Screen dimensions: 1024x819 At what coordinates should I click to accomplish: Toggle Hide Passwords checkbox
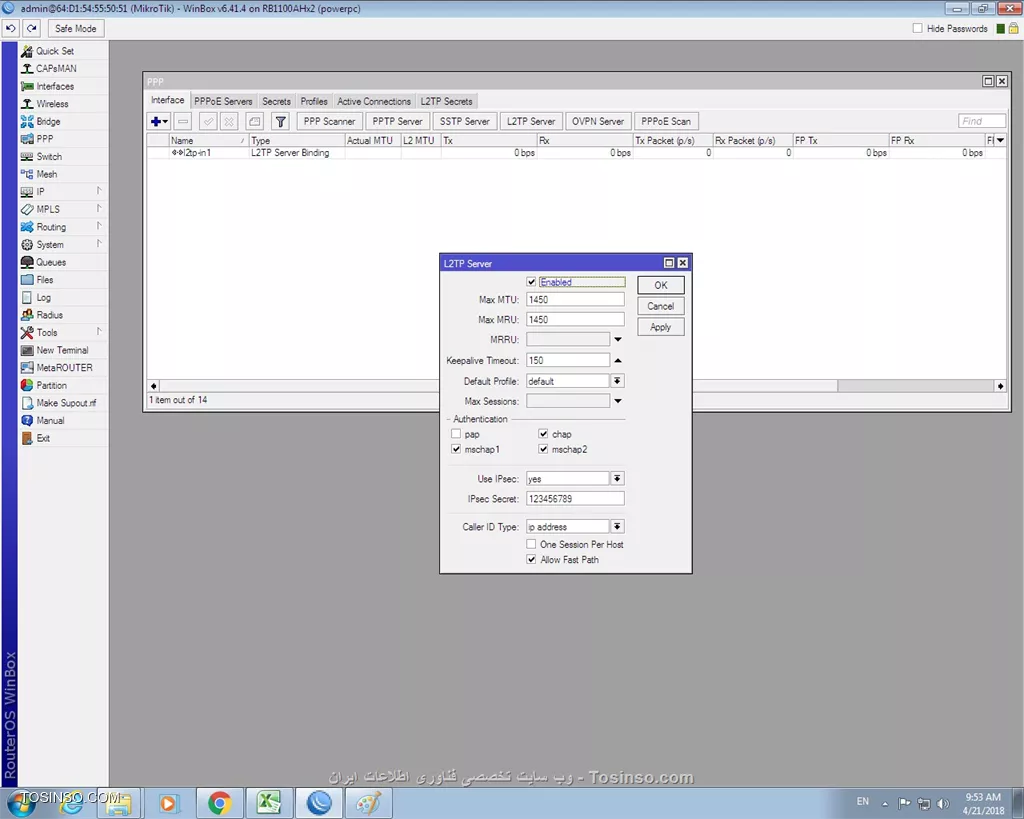click(x=918, y=28)
